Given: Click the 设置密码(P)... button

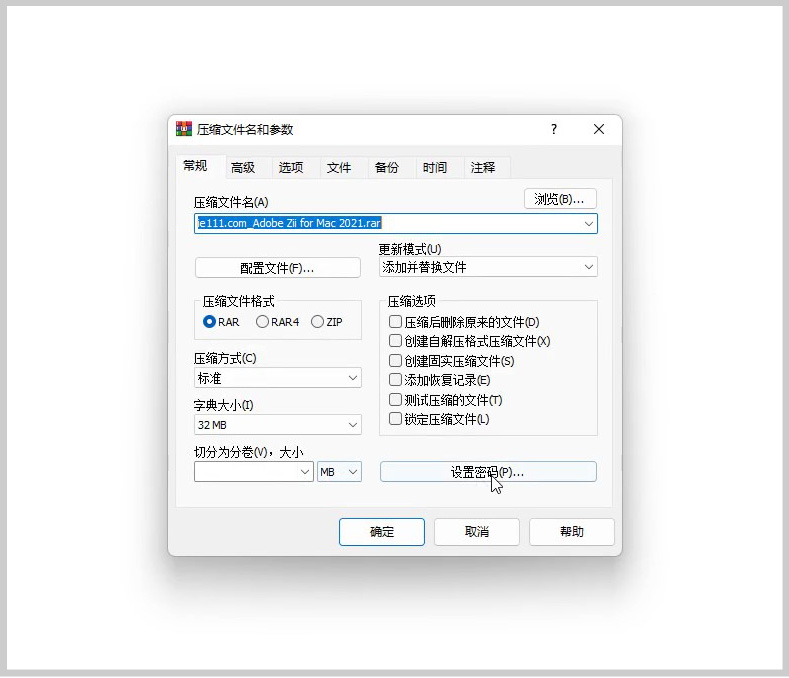Looking at the screenshot, I should click(x=488, y=472).
